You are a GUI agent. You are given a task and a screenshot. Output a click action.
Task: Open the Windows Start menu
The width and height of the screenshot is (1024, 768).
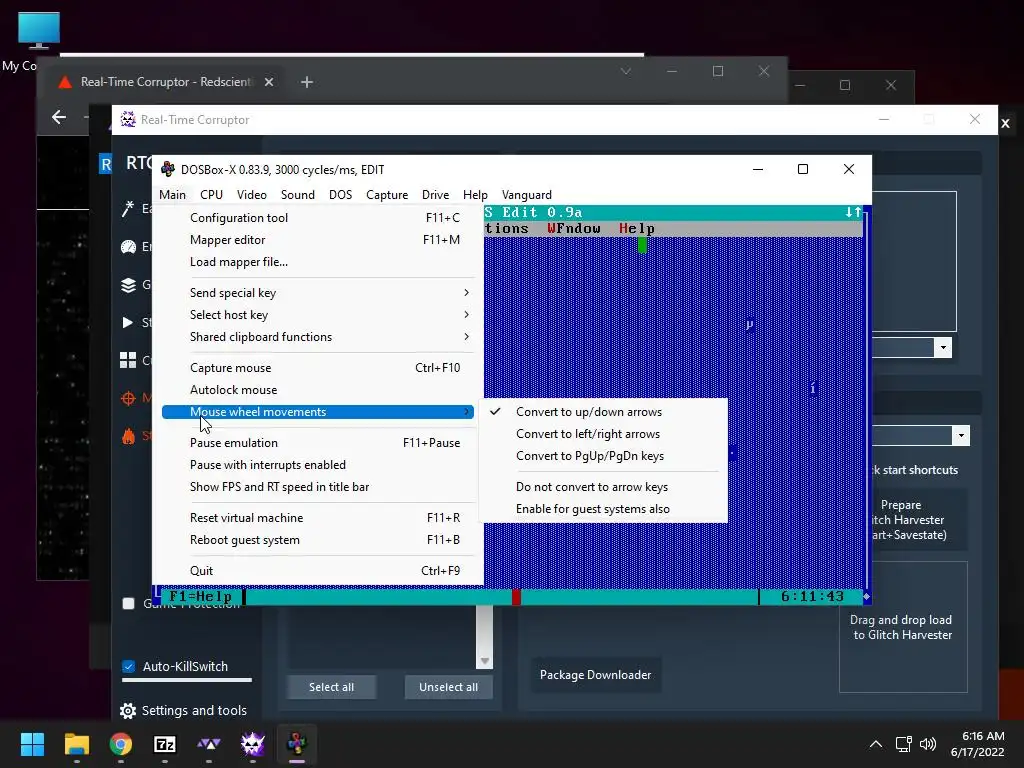[x=32, y=744]
